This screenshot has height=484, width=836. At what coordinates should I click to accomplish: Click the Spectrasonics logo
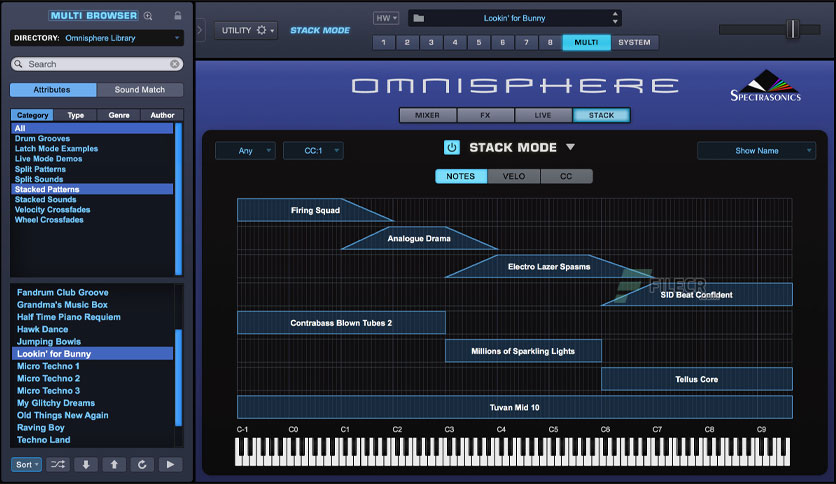766,86
